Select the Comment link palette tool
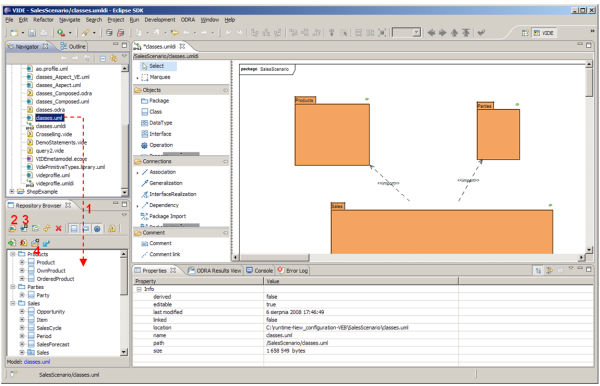 coord(160,254)
